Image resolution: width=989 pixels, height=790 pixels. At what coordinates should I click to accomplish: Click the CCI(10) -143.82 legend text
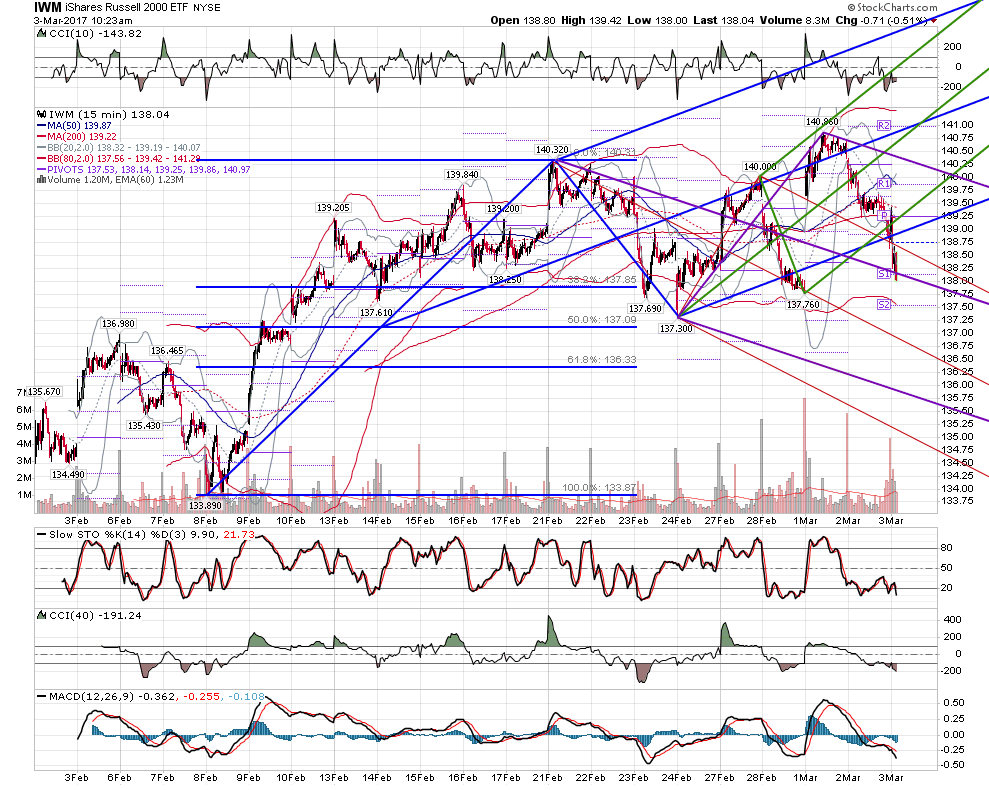pos(95,33)
